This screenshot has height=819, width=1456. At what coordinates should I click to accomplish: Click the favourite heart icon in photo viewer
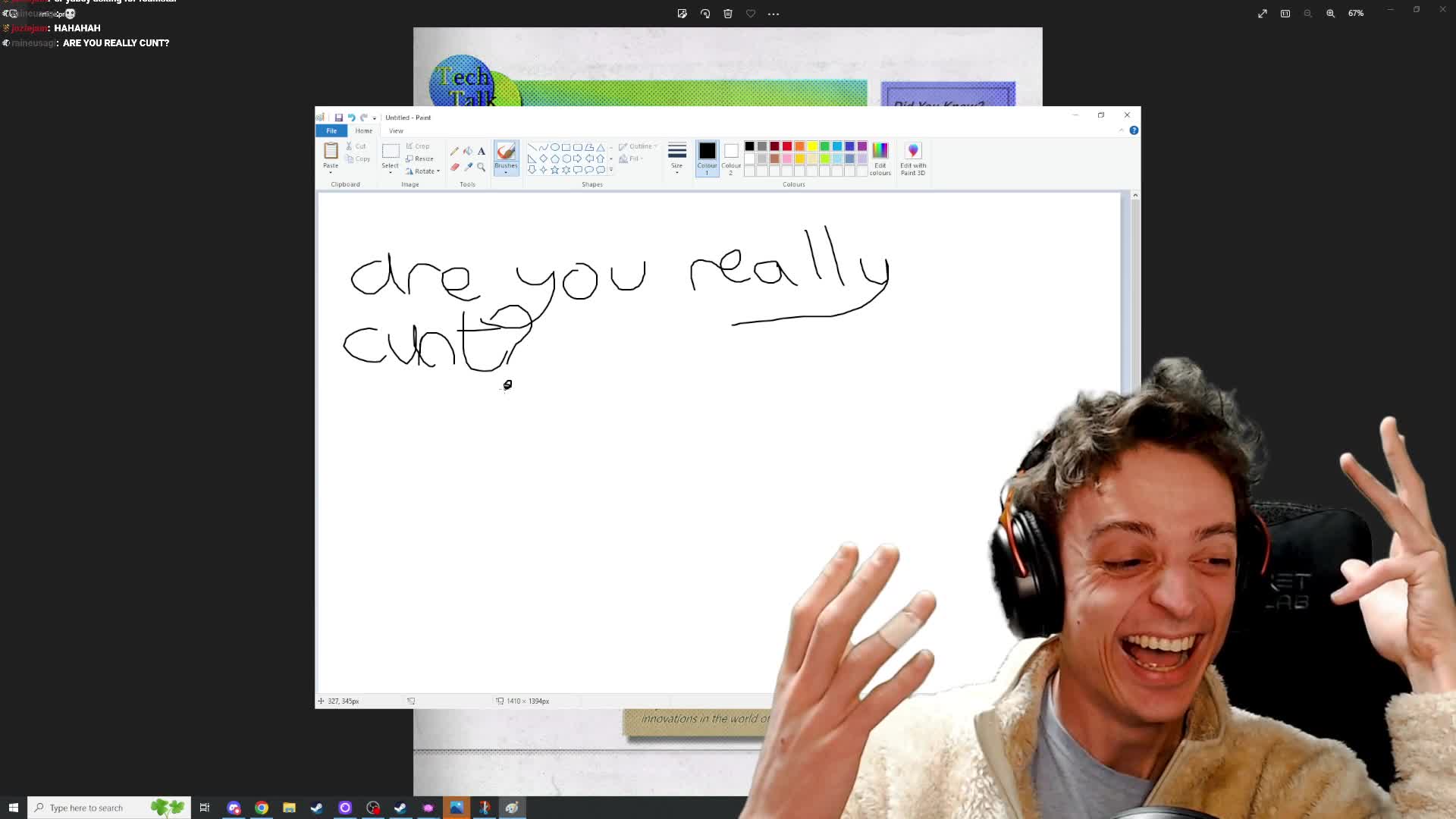tap(751, 14)
